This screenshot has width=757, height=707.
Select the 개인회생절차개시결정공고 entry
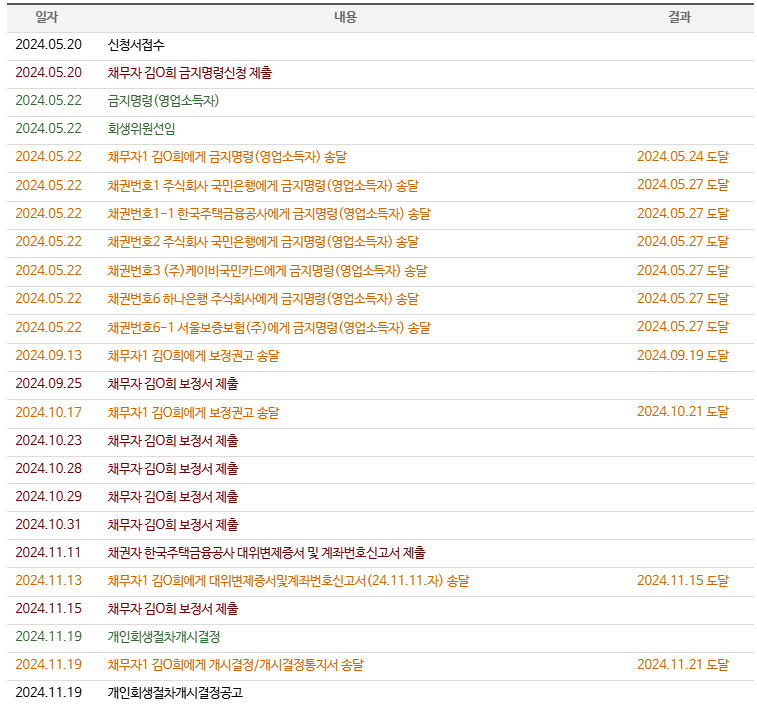click(x=175, y=693)
